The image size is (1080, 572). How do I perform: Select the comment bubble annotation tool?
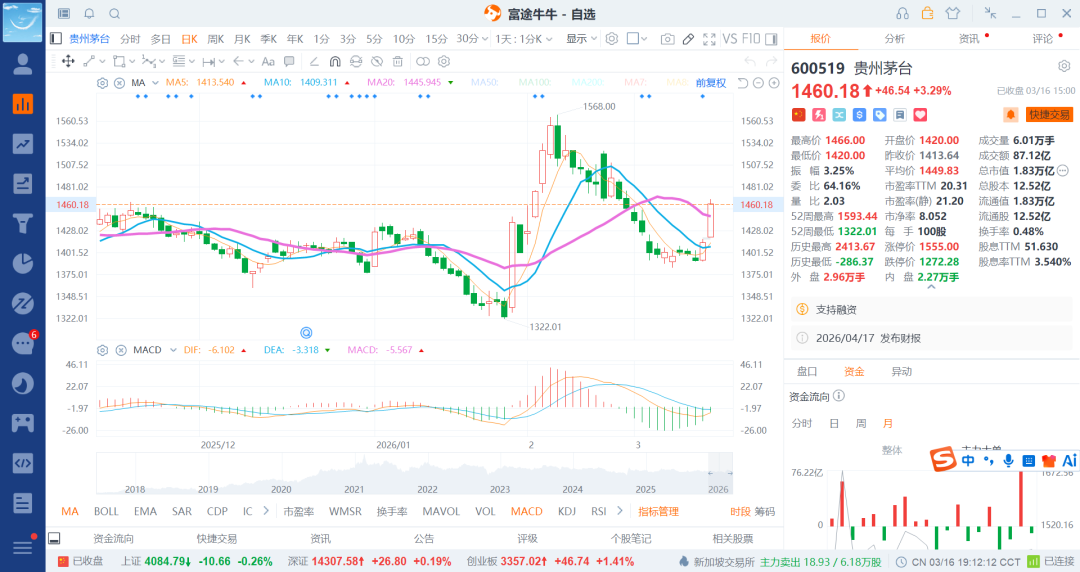click(289, 61)
